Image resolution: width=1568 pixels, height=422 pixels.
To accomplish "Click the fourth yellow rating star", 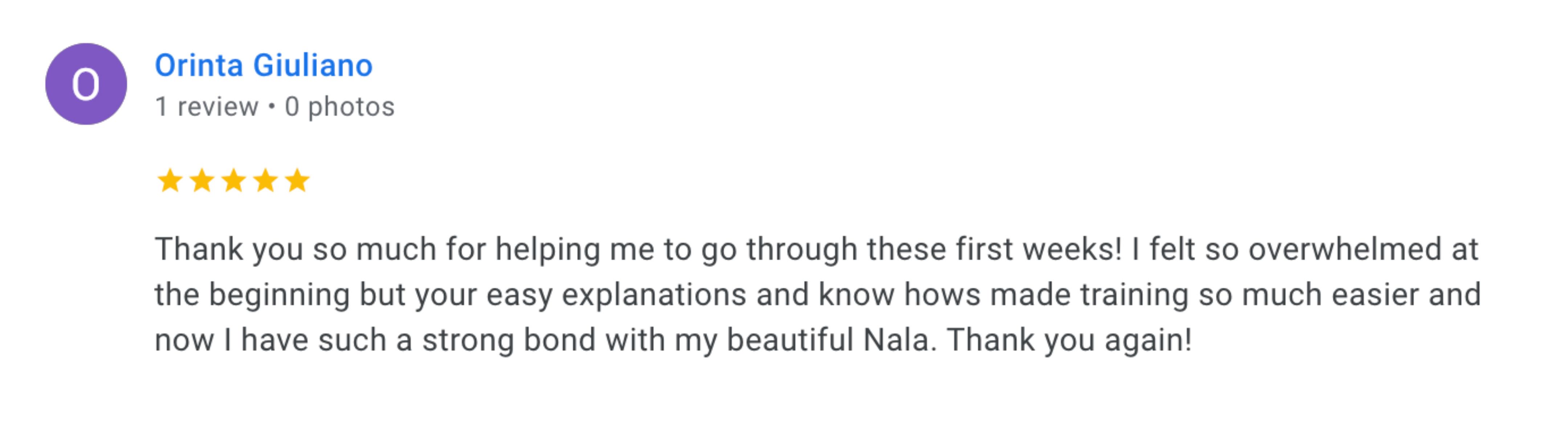I will coord(265,181).
